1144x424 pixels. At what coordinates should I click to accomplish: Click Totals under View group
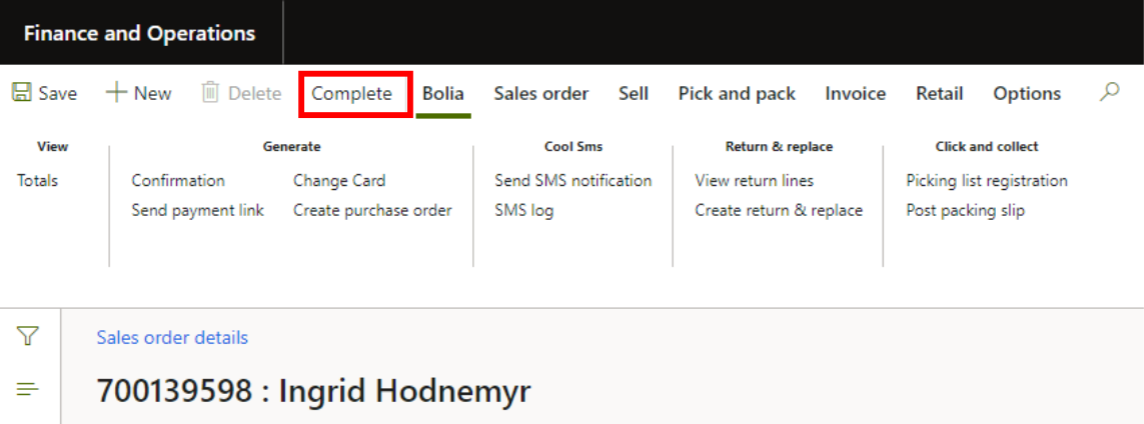38,181
